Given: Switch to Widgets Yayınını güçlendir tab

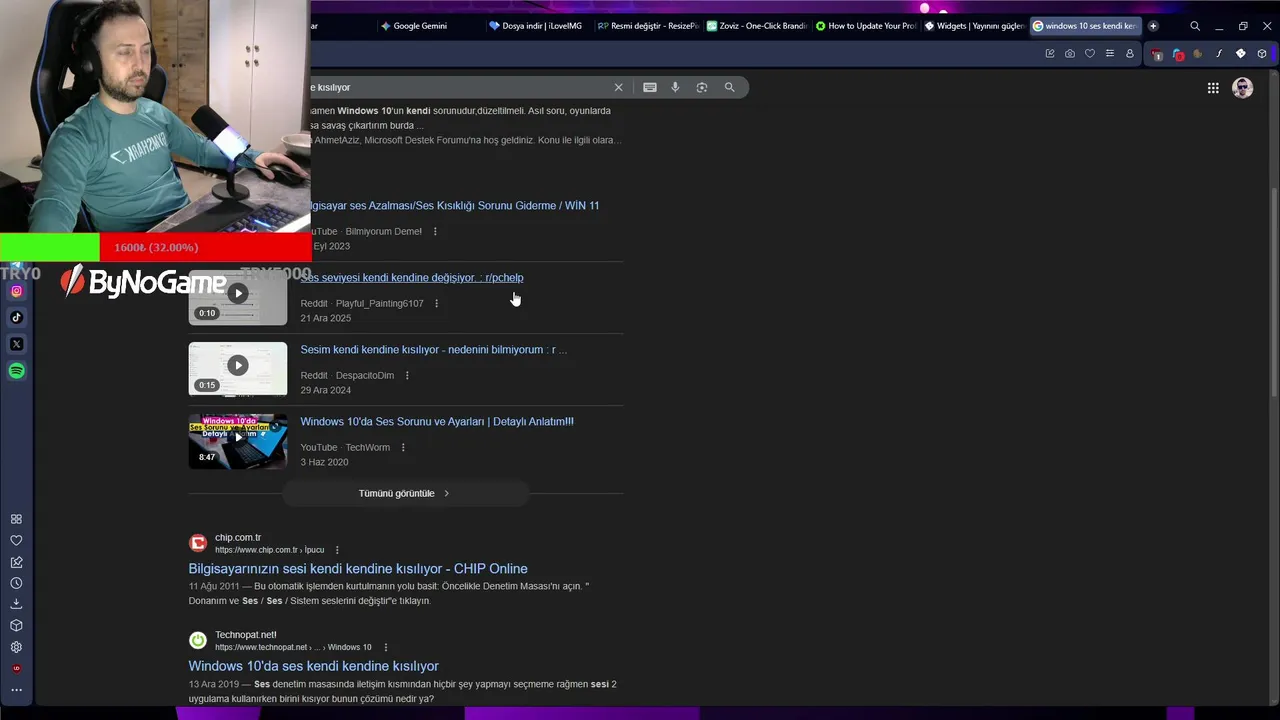Looking at the screenshot, I should (974, 26).
